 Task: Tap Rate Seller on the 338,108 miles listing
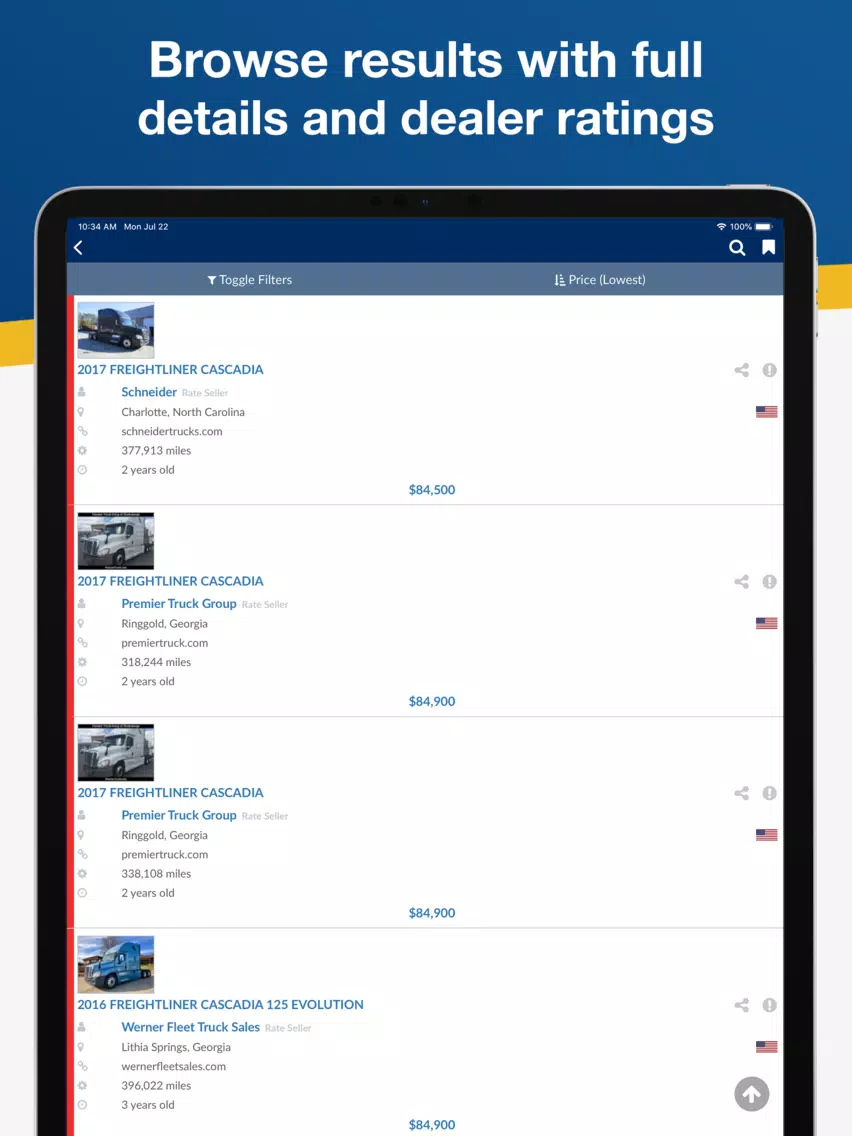pos(265,816)
